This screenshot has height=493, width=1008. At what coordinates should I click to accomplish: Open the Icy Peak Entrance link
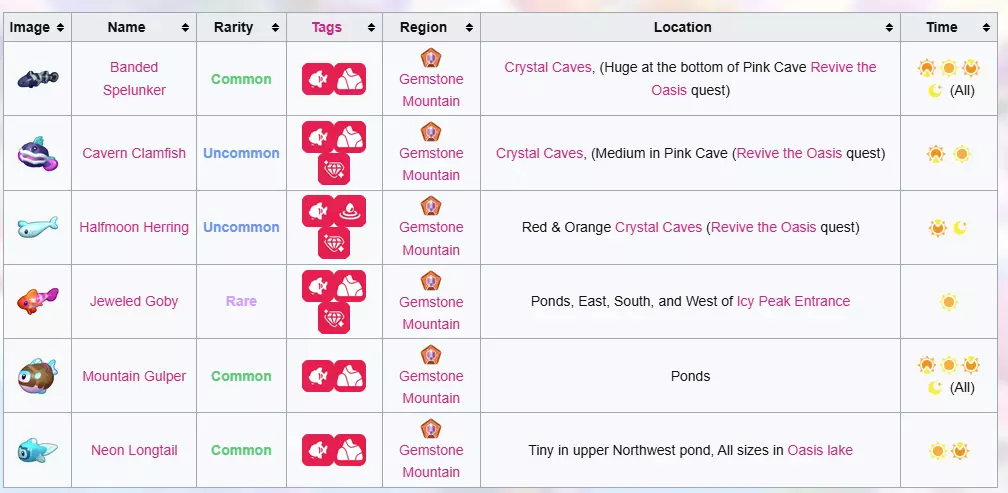(793, 301)
